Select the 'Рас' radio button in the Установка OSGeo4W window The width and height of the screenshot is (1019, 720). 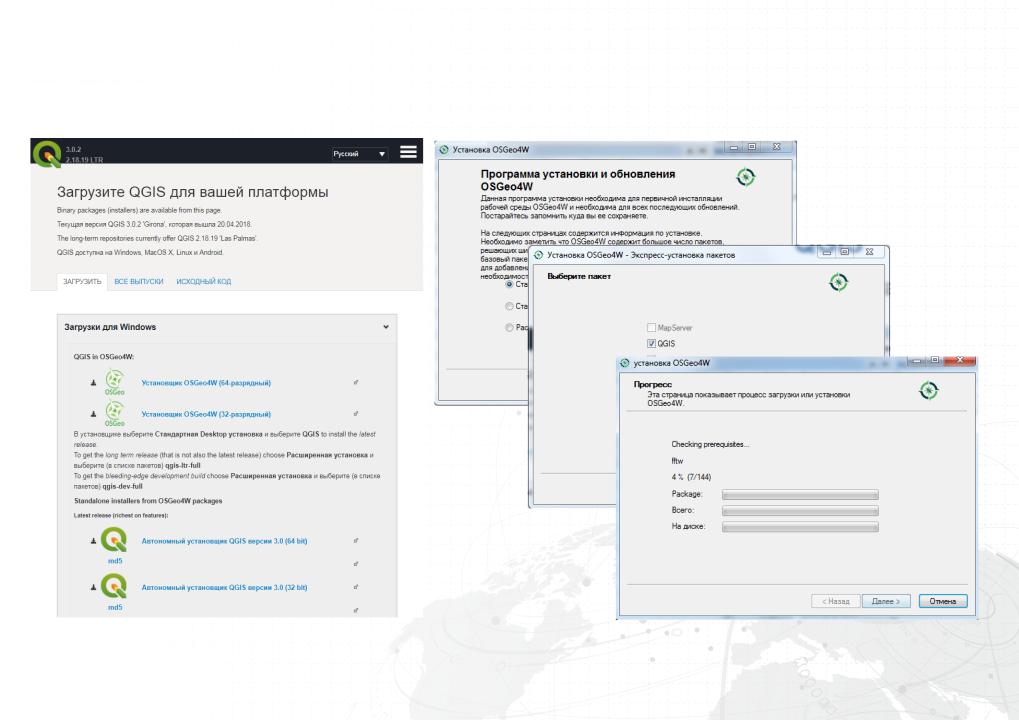(x=510, y=328)
